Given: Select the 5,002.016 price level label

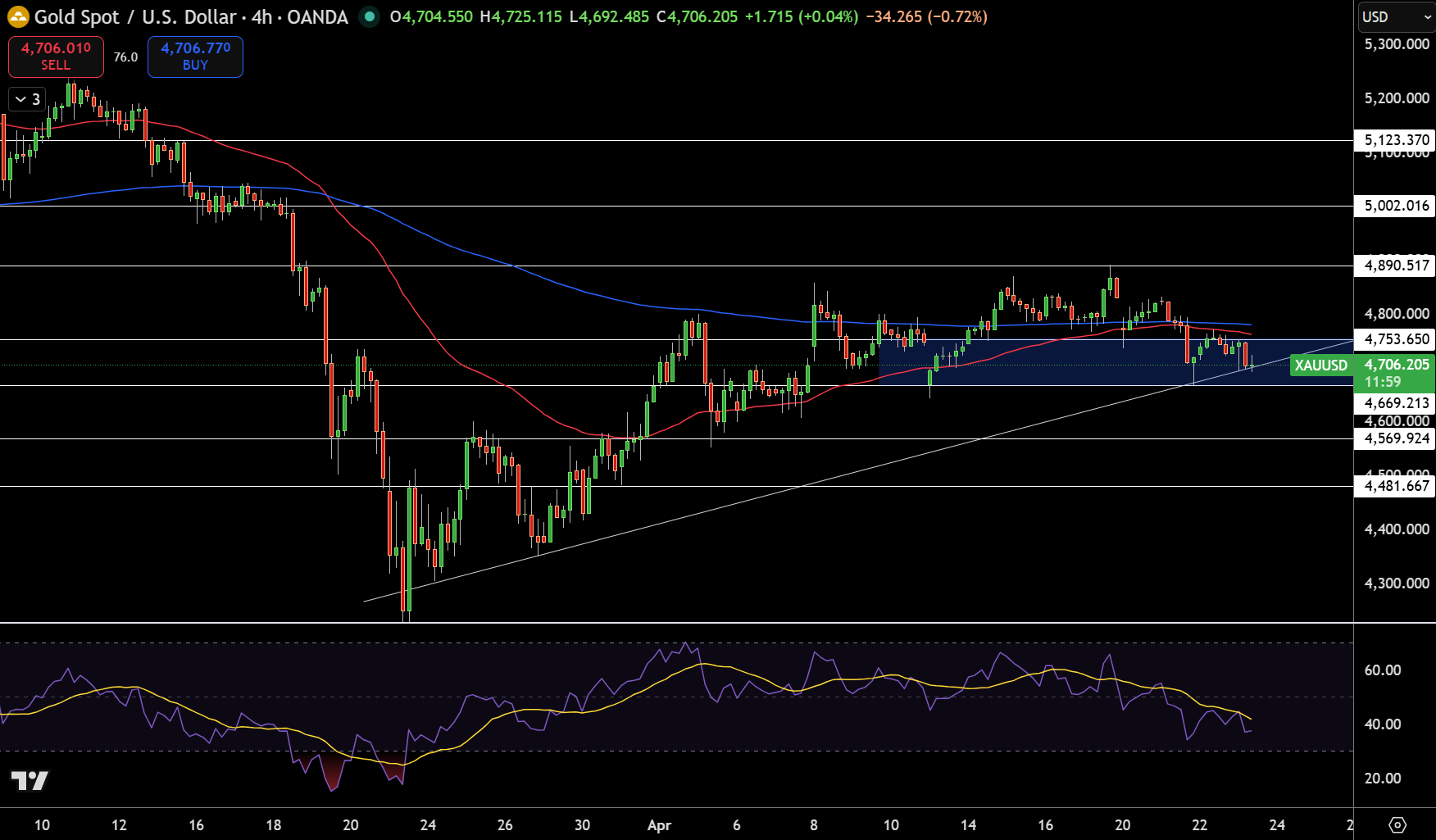Looking at the screenshot, I should (1395, 206).
